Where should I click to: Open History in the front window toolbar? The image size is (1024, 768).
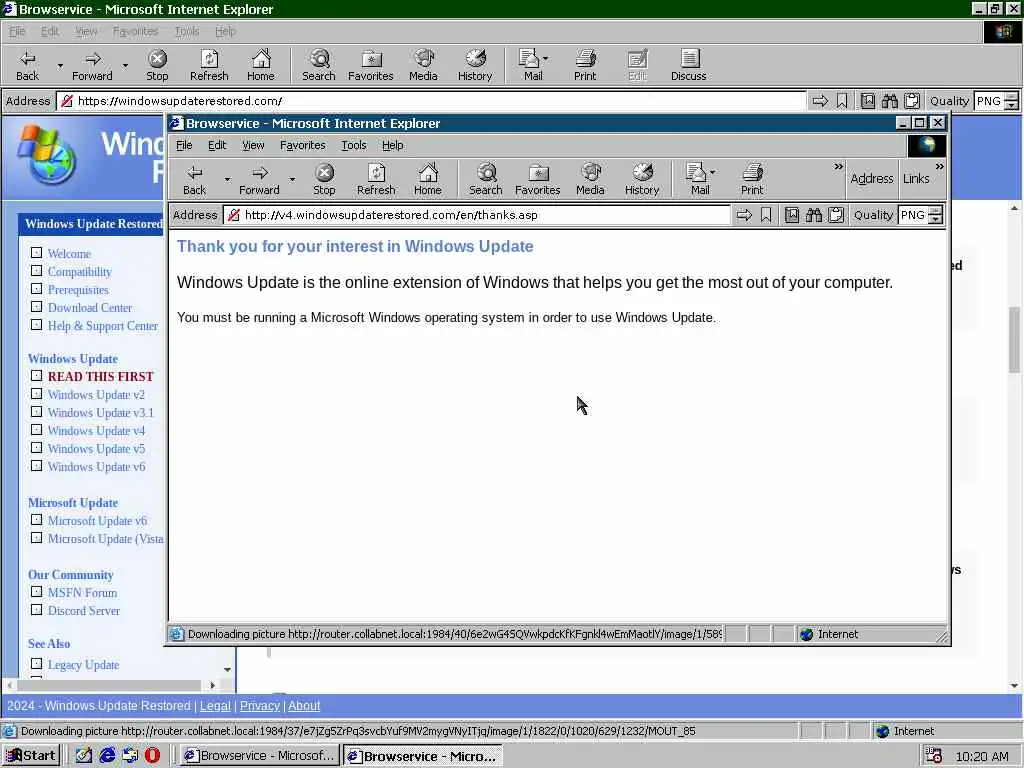pyautogui.click(x=642, y=180)
